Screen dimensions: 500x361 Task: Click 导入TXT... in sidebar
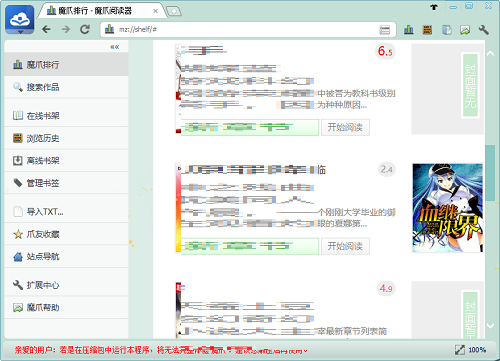pos(66,212)
